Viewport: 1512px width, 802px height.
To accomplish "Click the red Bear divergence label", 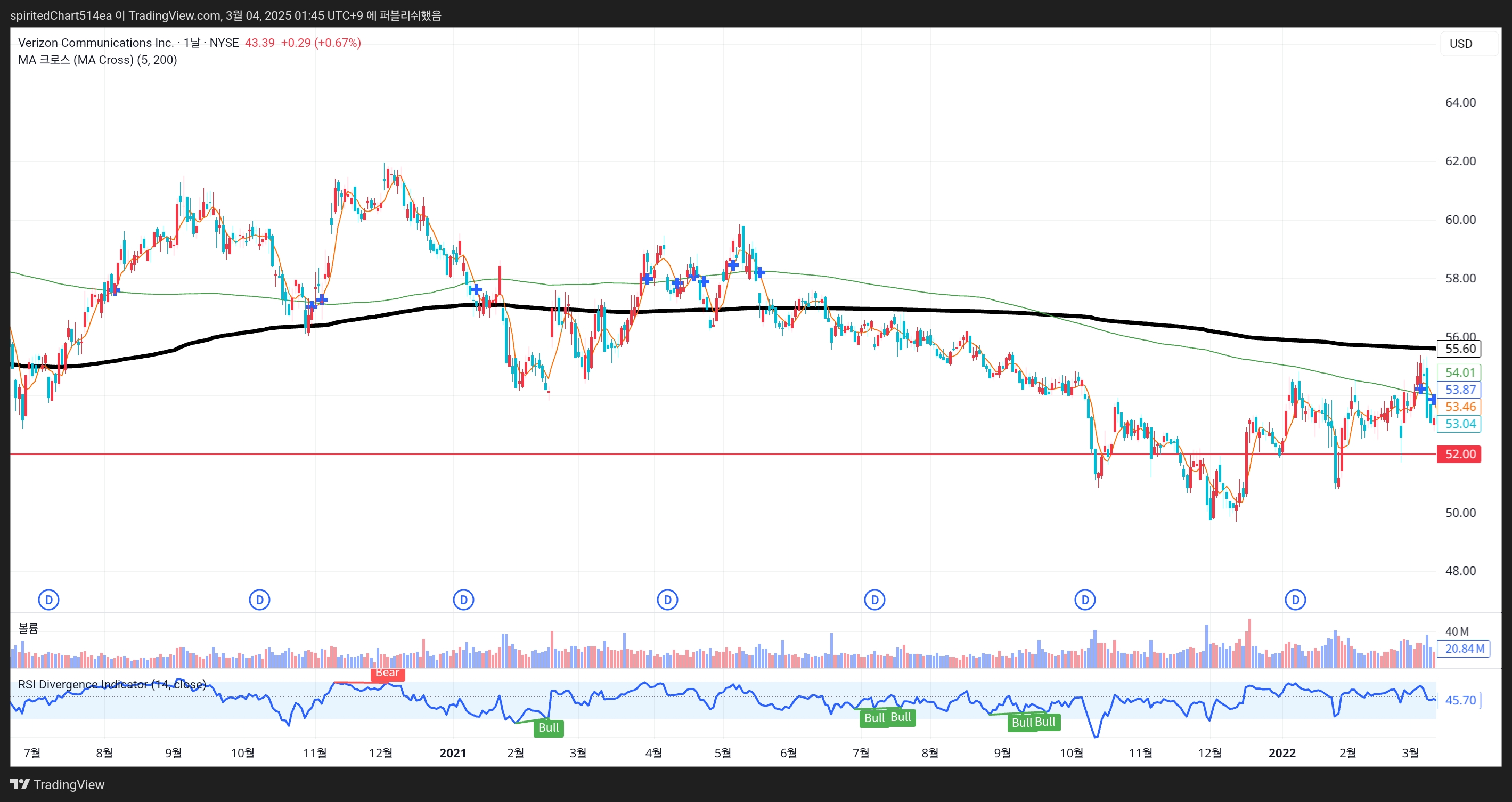I will [387, 674].
